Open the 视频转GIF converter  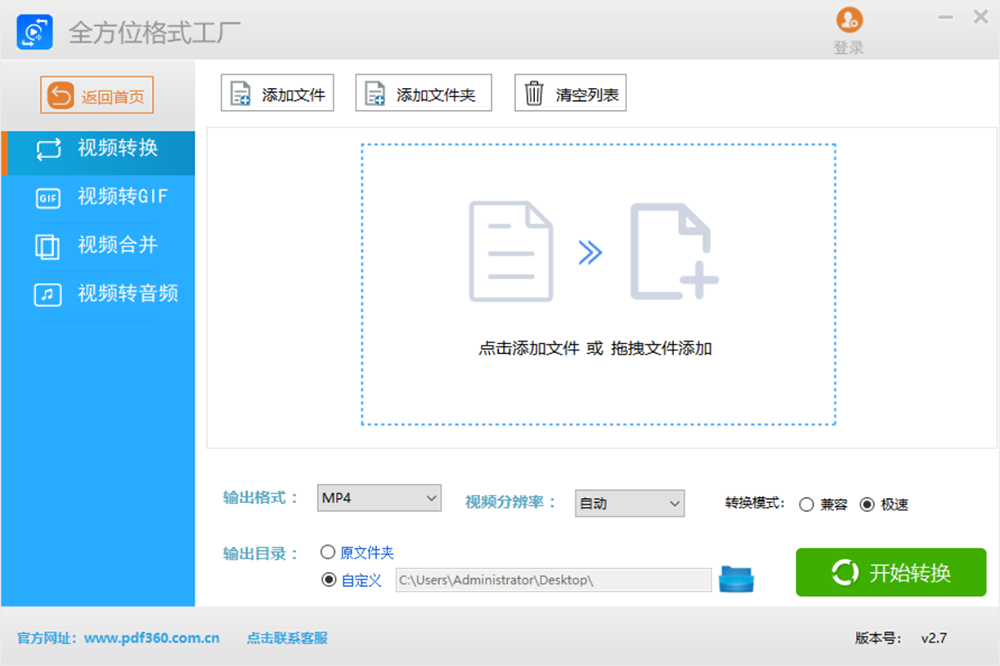point(97,198)
